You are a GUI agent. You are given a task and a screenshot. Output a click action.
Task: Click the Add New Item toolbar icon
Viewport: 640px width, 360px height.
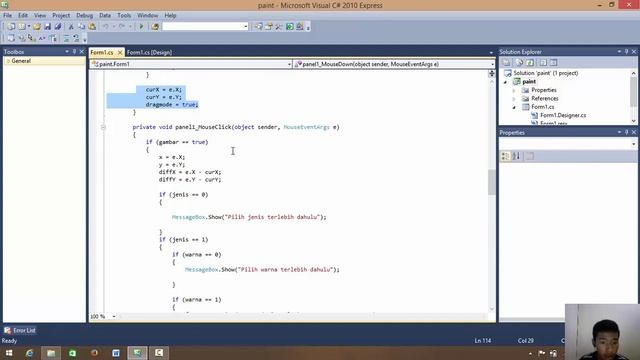click(x=22, y=27)
